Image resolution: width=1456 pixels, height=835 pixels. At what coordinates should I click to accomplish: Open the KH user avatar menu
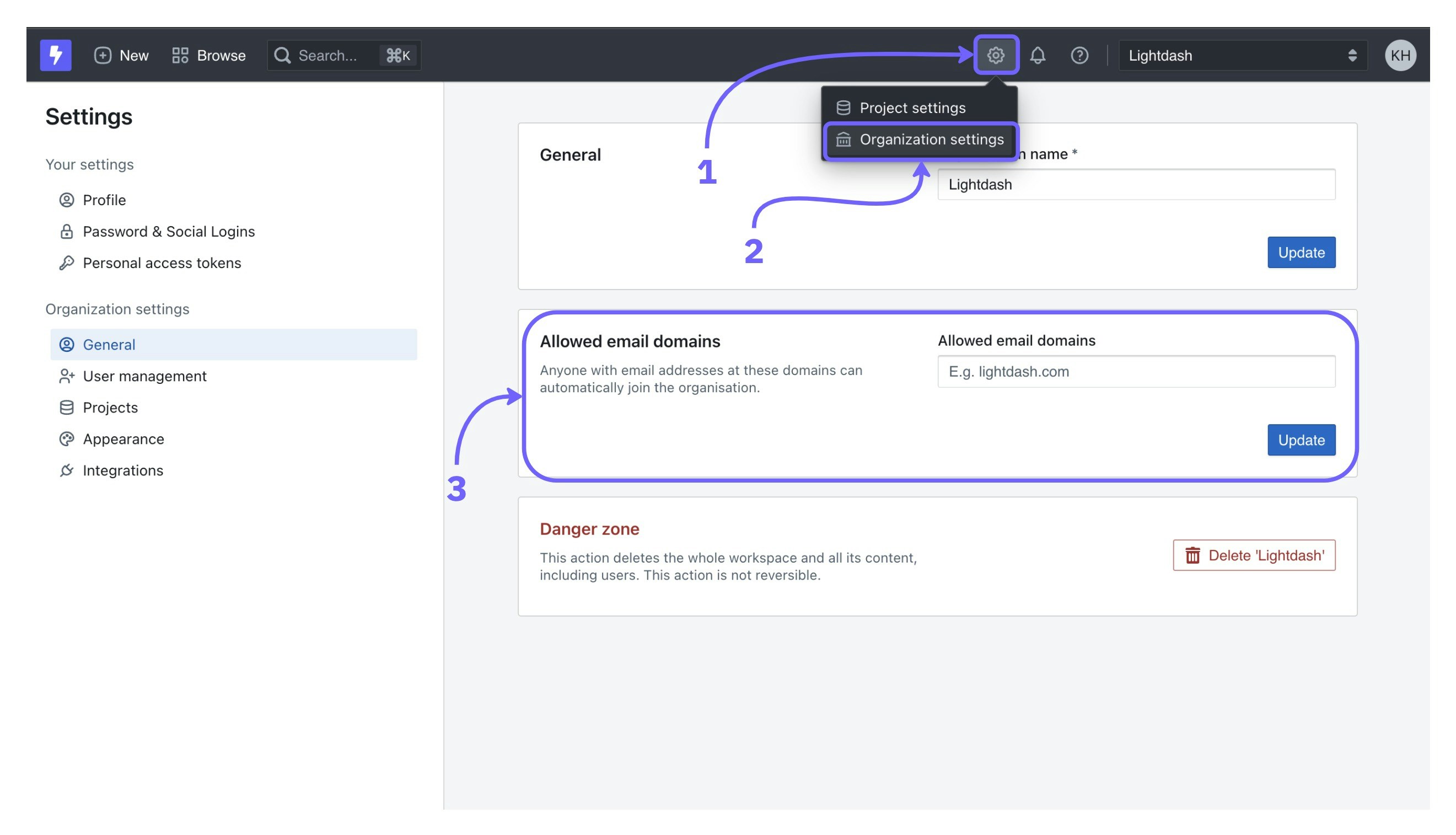pyautogui.click(x=1401, y=55)
